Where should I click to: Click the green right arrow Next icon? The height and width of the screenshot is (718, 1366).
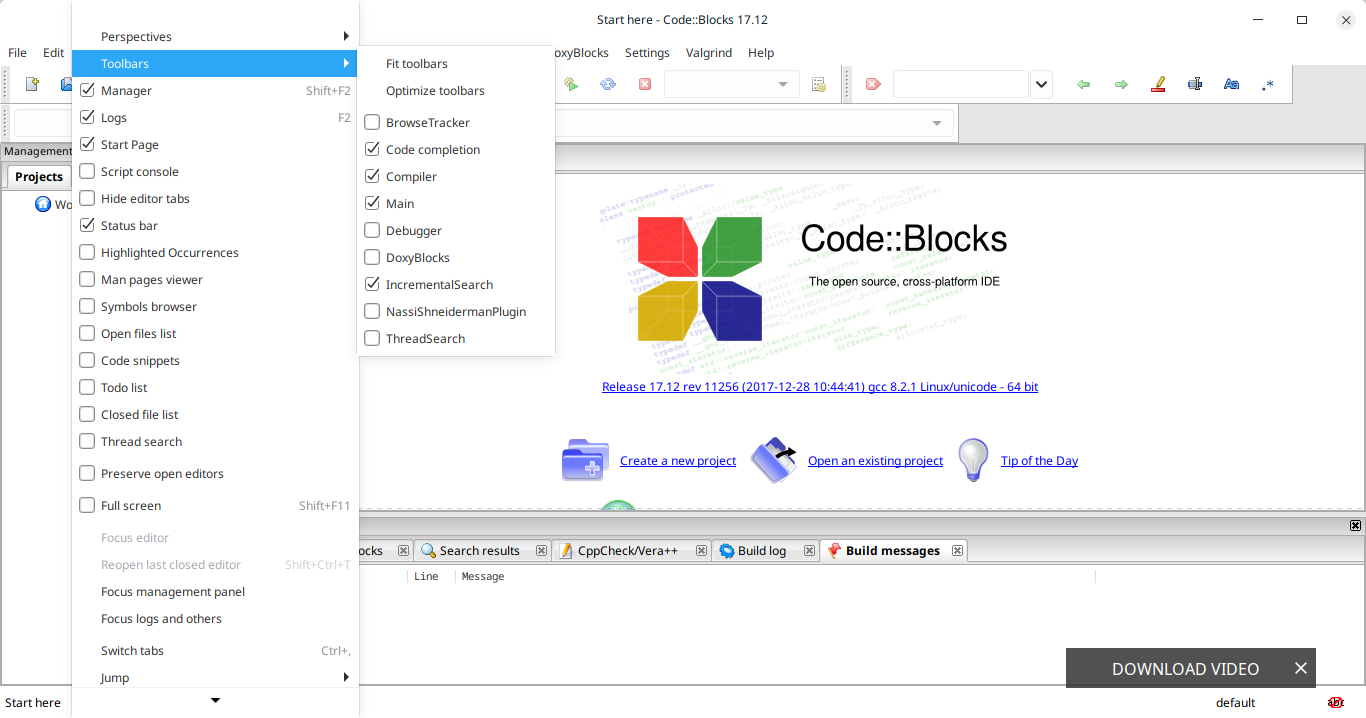(1121, 84)
